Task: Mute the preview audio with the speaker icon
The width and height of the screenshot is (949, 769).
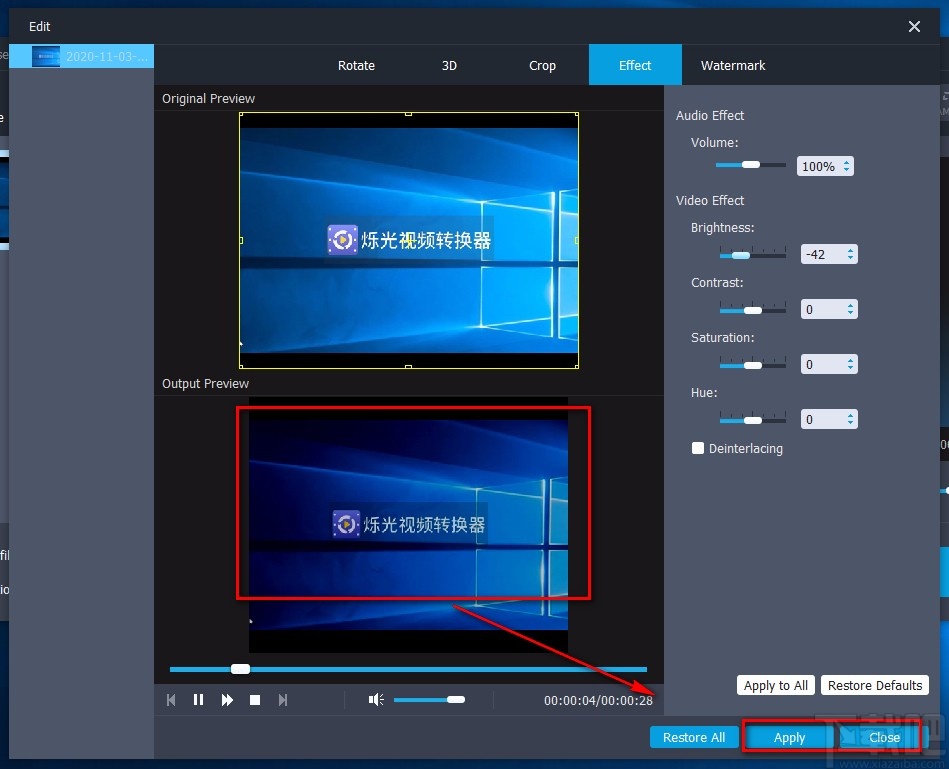Action: pyautogui.click(x=375, y=700)
